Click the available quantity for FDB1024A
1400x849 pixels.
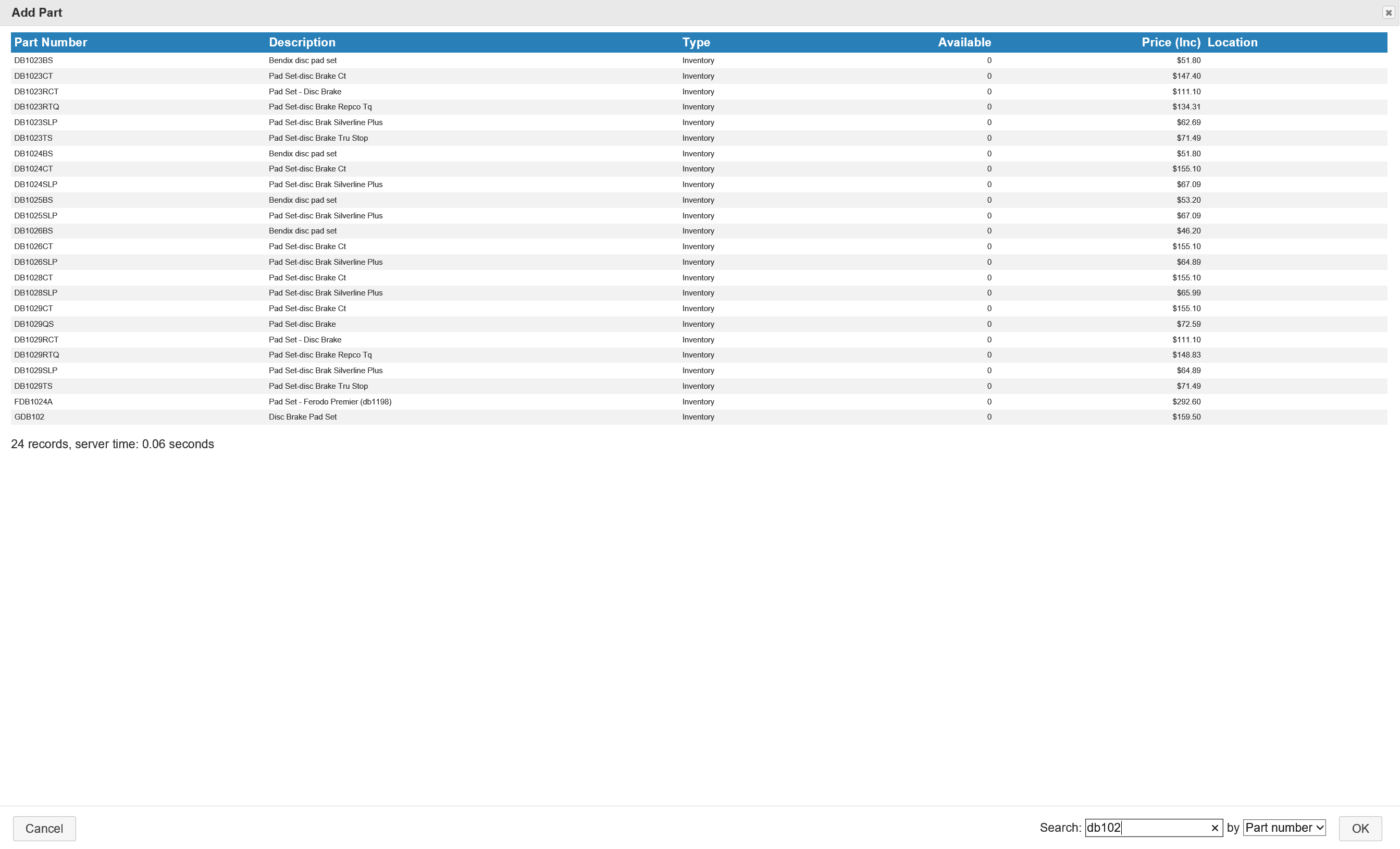point(989,402)
